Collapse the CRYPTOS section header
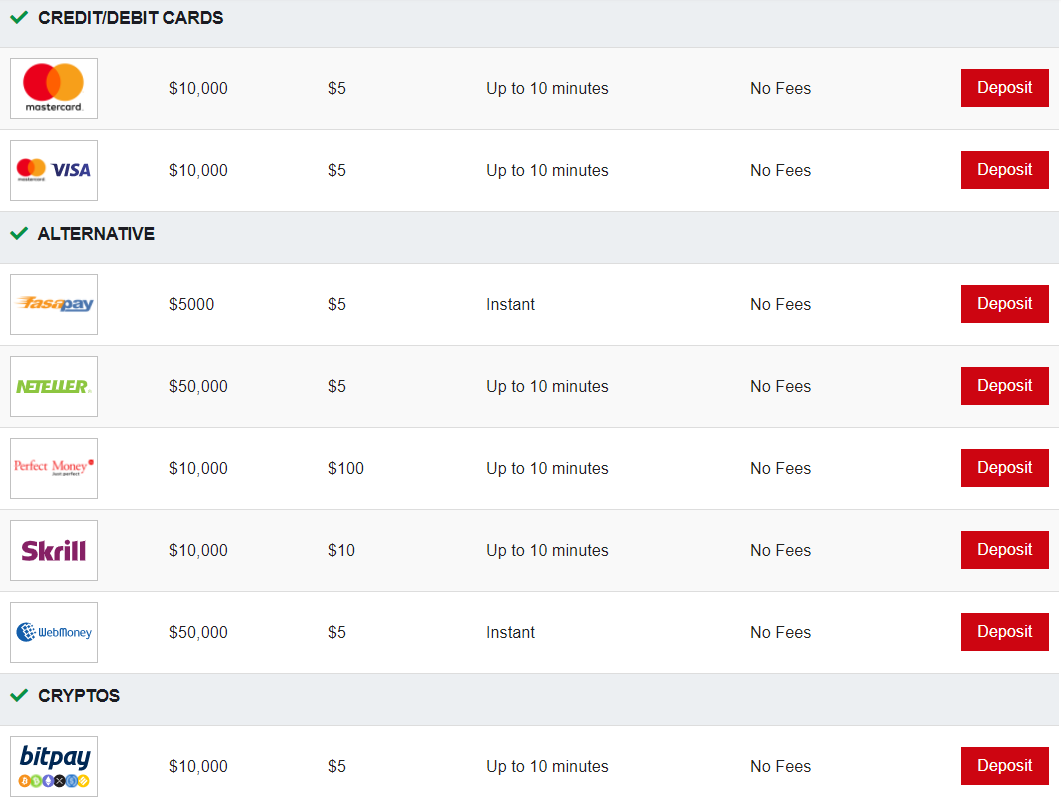Screen dimensions: 1061x807 (x=529, y=699)
